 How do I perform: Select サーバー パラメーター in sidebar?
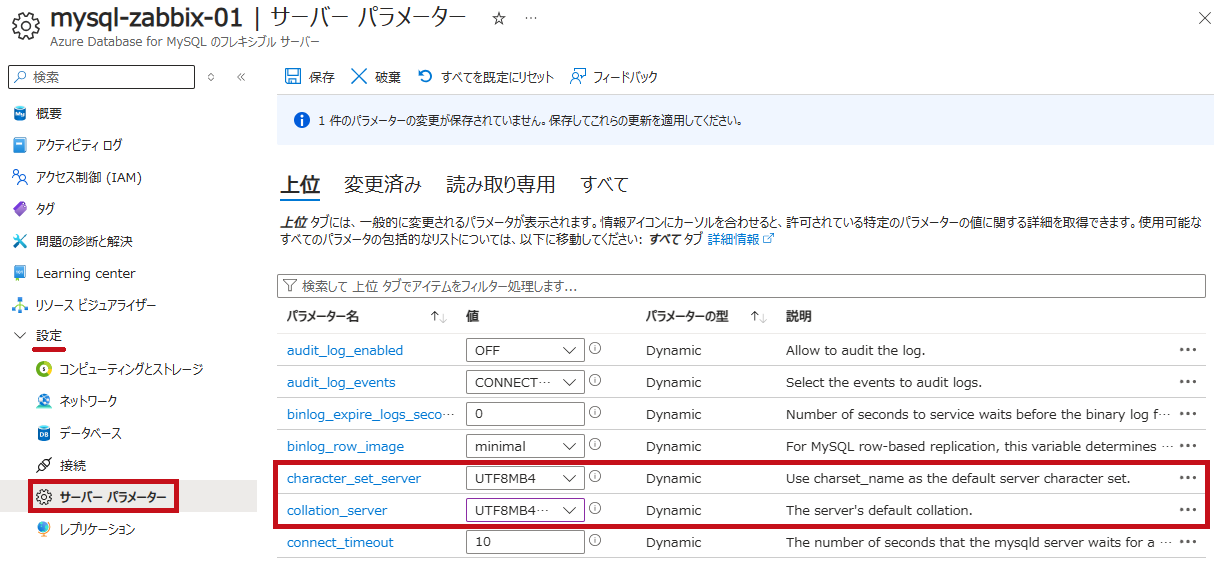113,496
